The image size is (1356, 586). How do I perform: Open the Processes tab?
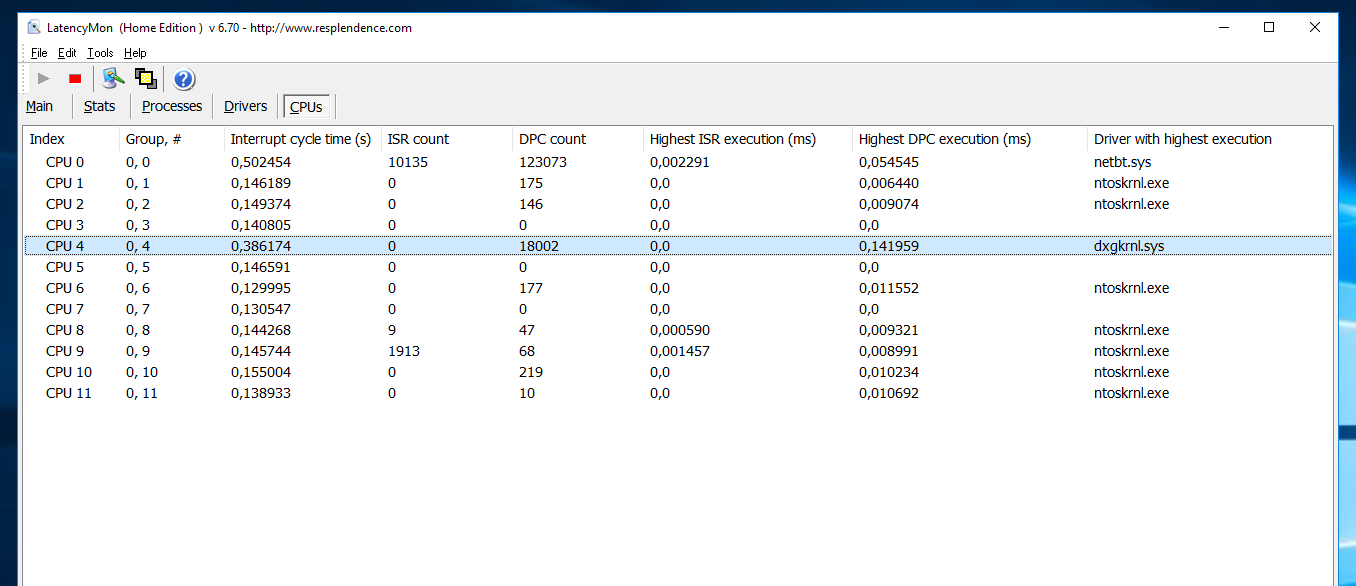coord(172,106)
